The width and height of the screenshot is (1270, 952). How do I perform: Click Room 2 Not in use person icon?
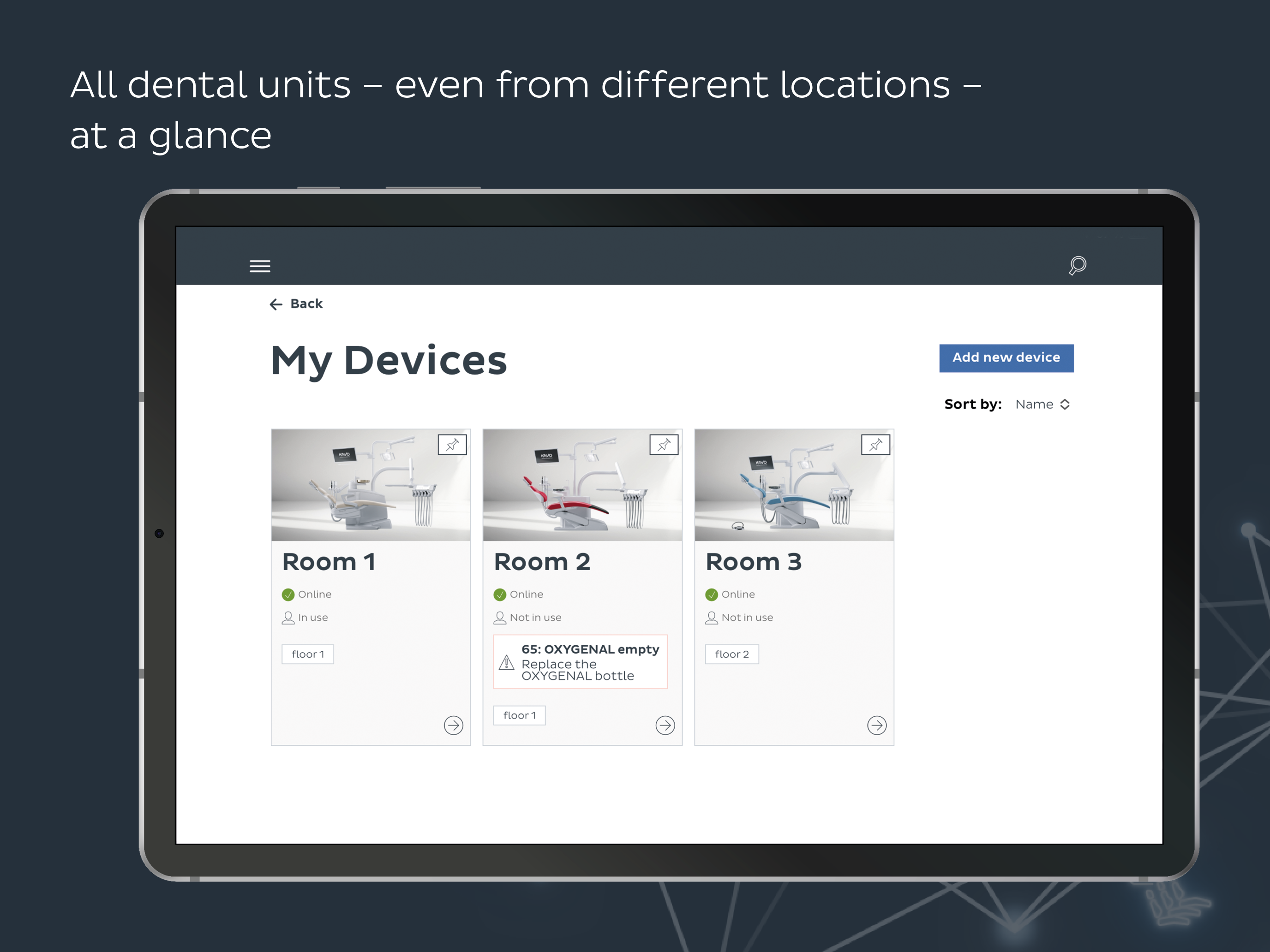click(x=500, y=618)
